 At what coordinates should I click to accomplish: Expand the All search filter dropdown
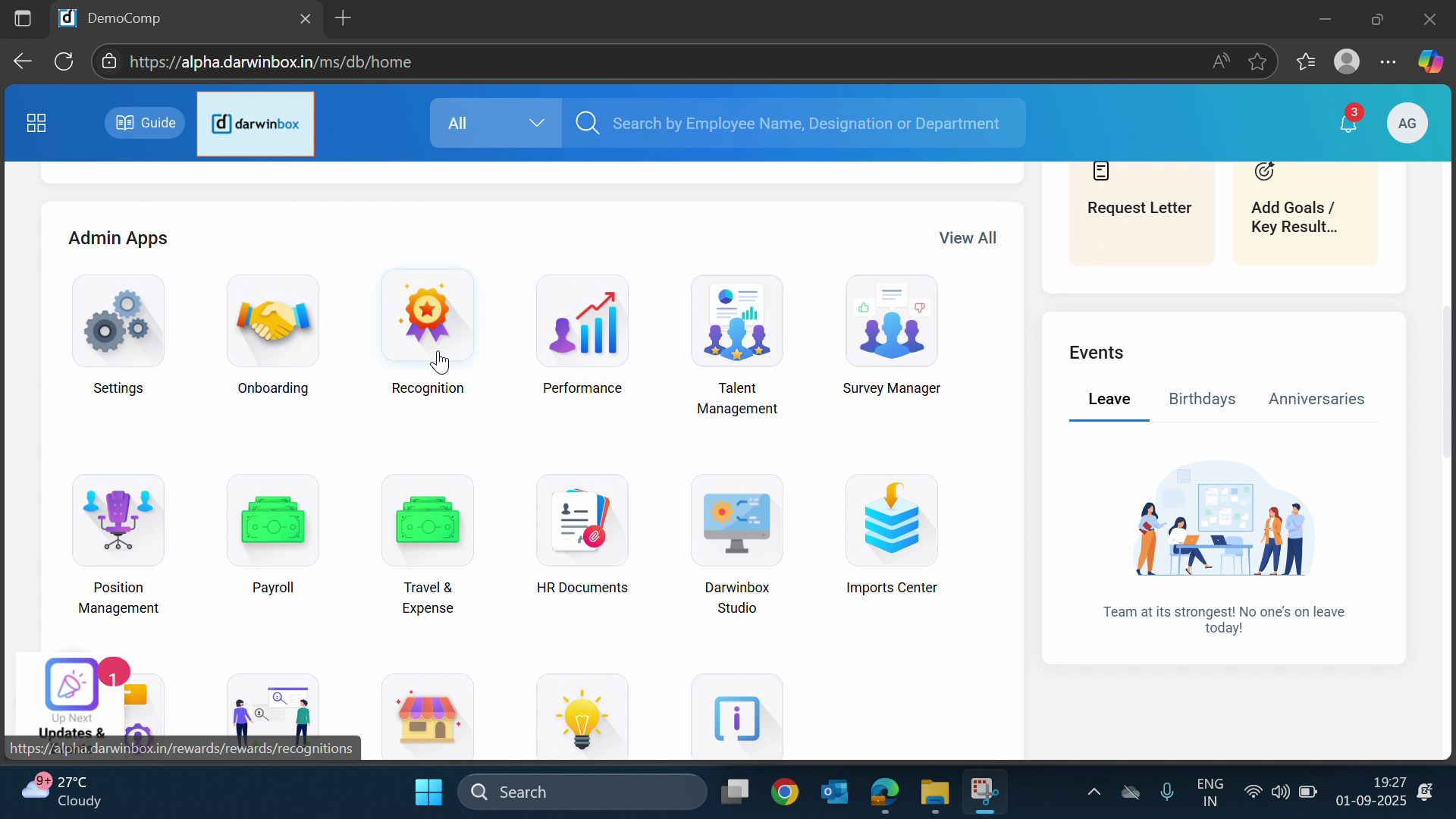click(x=495, y=123)
